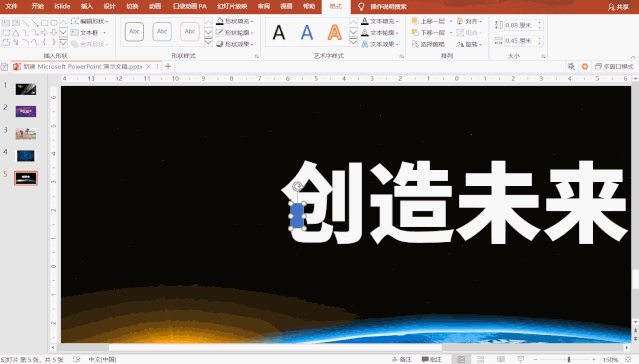Select the right brace shape
The image size is (639, 364).
(54, 42)
